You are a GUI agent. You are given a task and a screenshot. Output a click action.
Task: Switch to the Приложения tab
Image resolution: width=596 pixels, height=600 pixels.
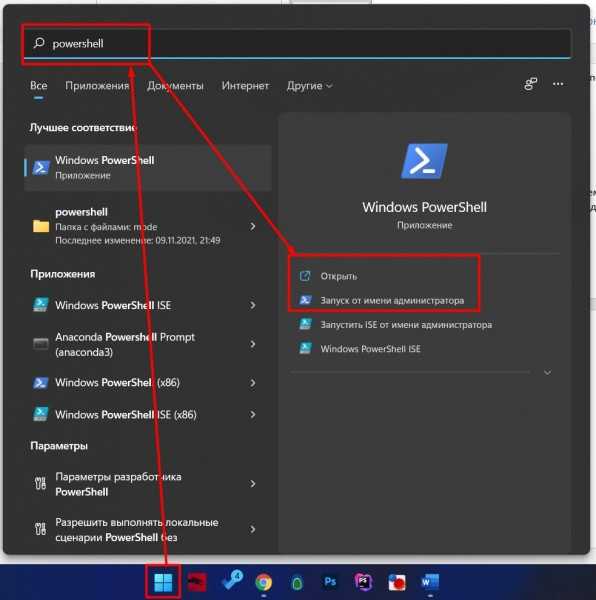tap(97, 85)
